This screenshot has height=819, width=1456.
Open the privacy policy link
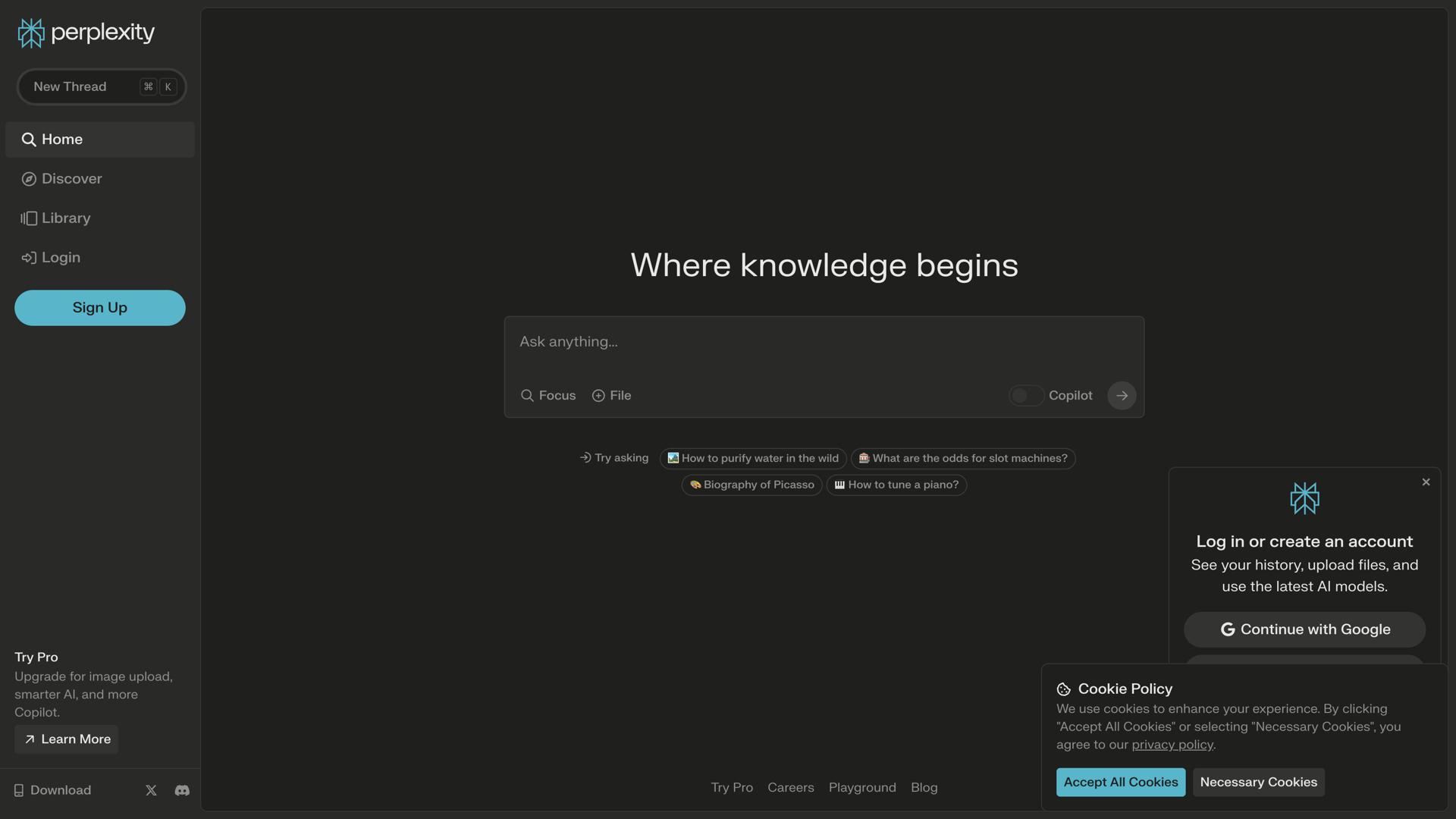(x=1172, y=745)
